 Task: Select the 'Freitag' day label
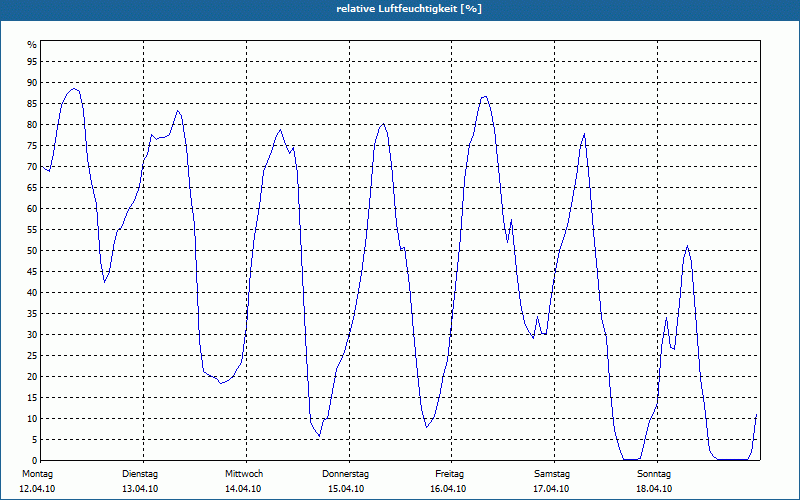[x=449, y=474]
